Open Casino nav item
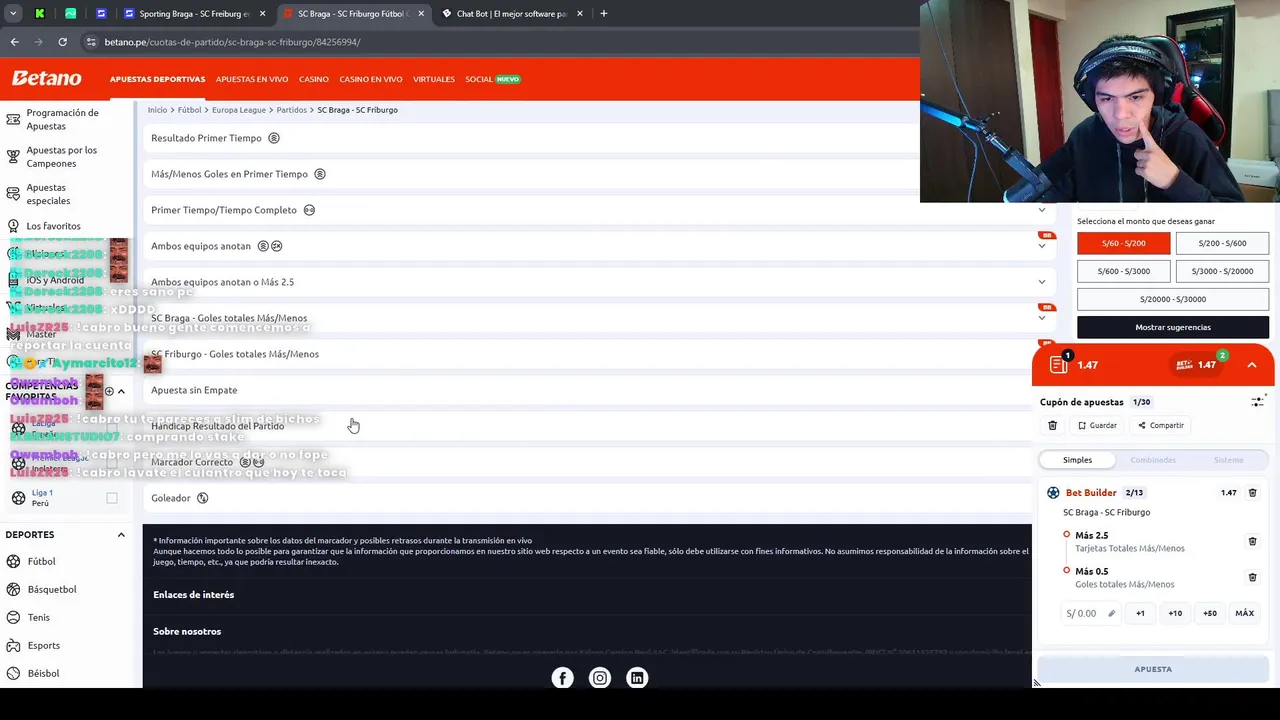1280x720 pixels. [x=314, y=79]
